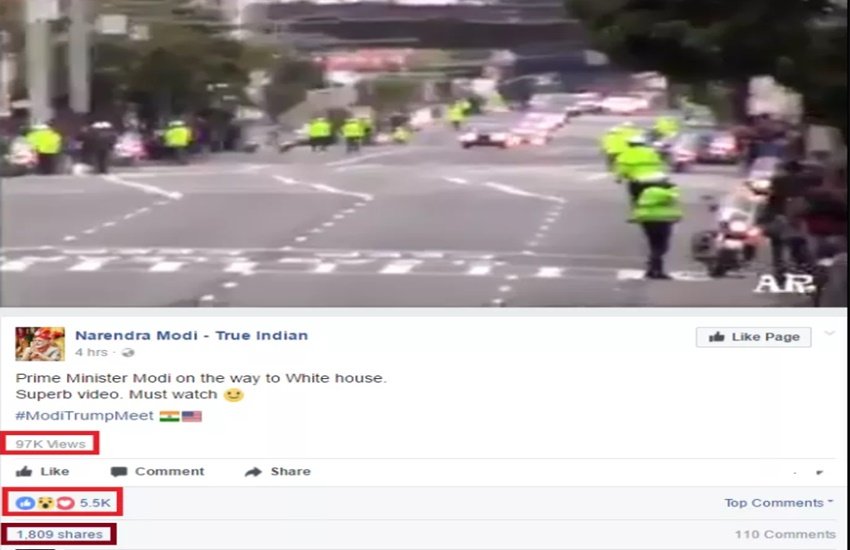Click the 97K Views count
This screenshot has width=850, height=550.
click(50, 444)
